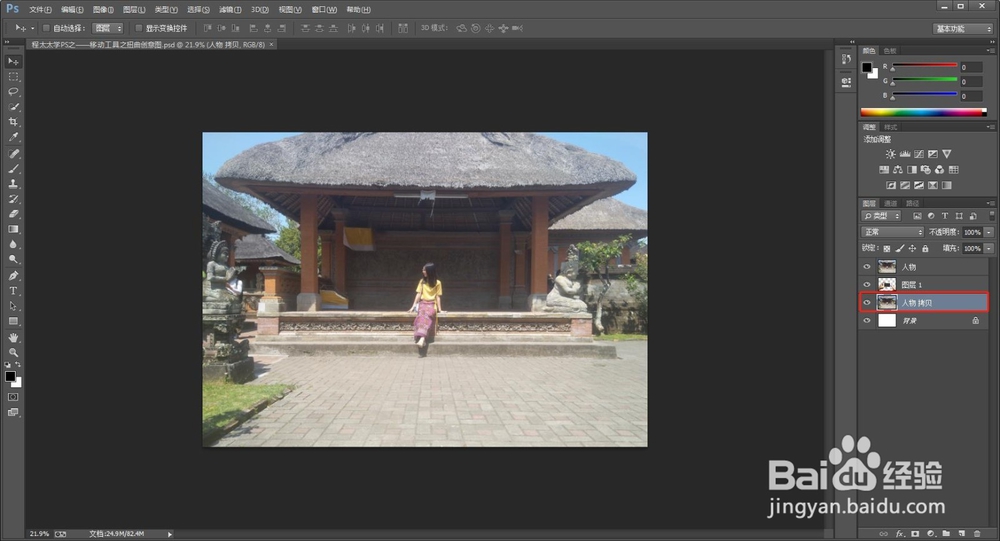Toggle lock image pixels (brush icon)
The image size is (1000, 541).
pos(899,249)
